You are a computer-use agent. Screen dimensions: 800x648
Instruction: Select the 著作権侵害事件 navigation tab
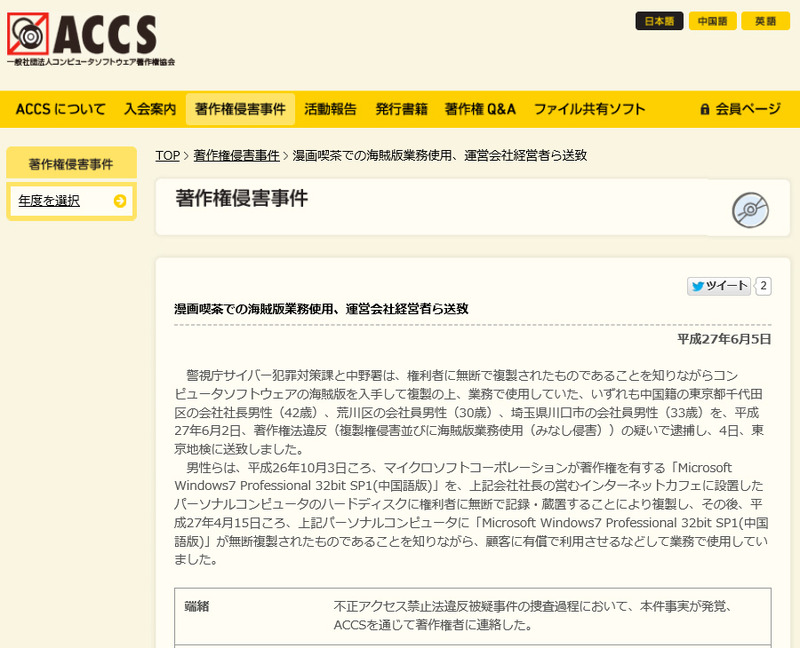(x=240, y=109)
